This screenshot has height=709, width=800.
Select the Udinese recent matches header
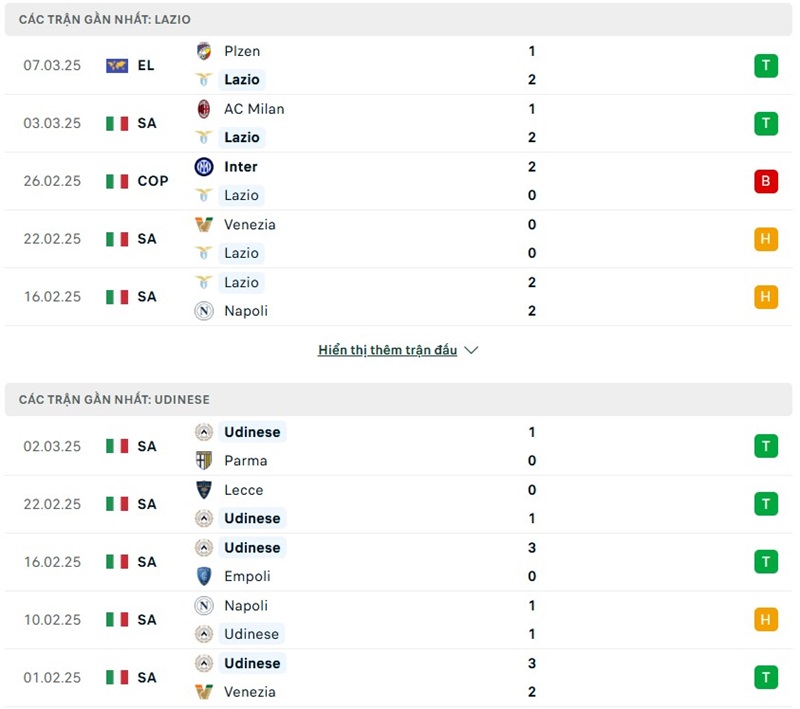click(114, 399)
